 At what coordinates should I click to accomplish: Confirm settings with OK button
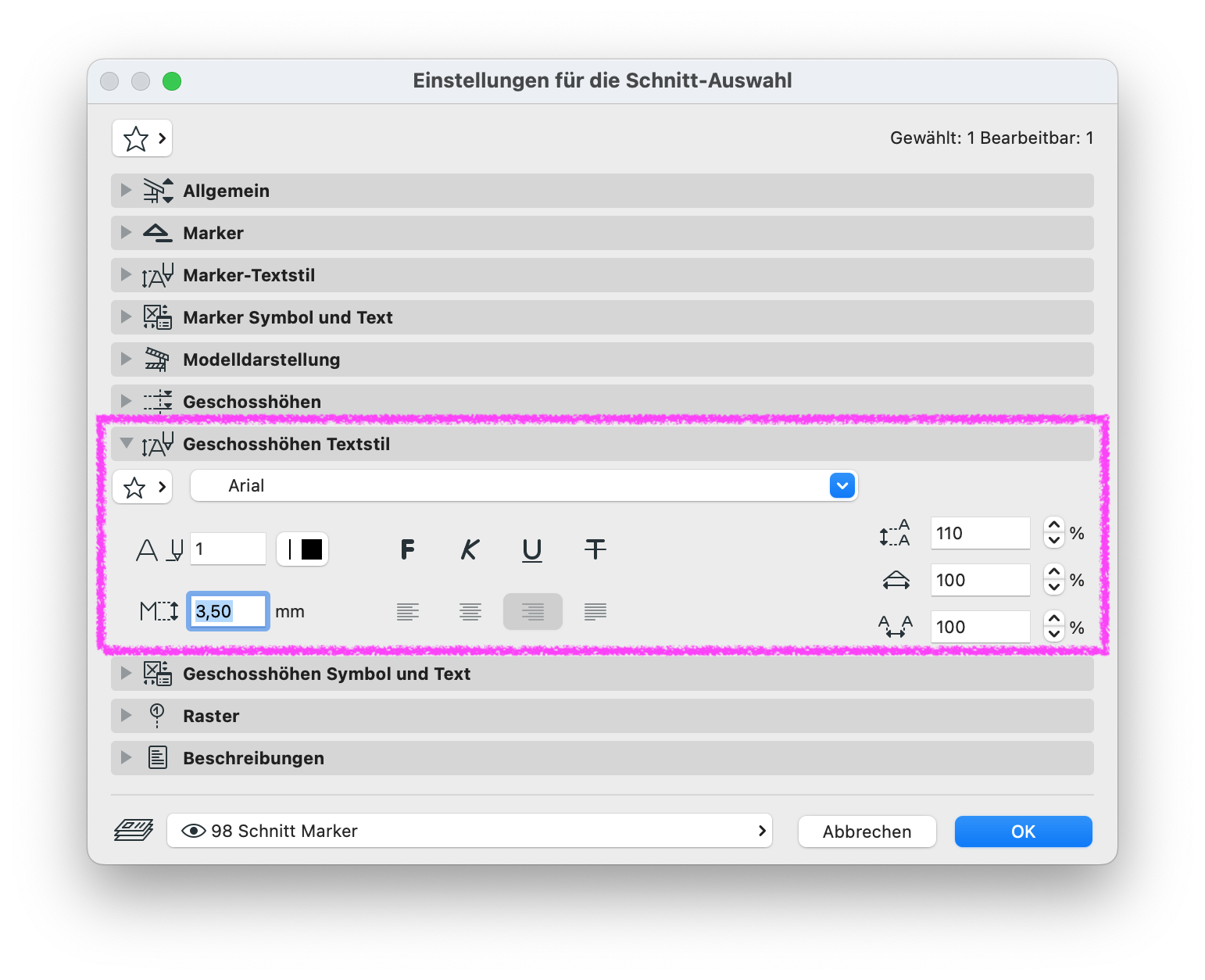point(1024,832)
